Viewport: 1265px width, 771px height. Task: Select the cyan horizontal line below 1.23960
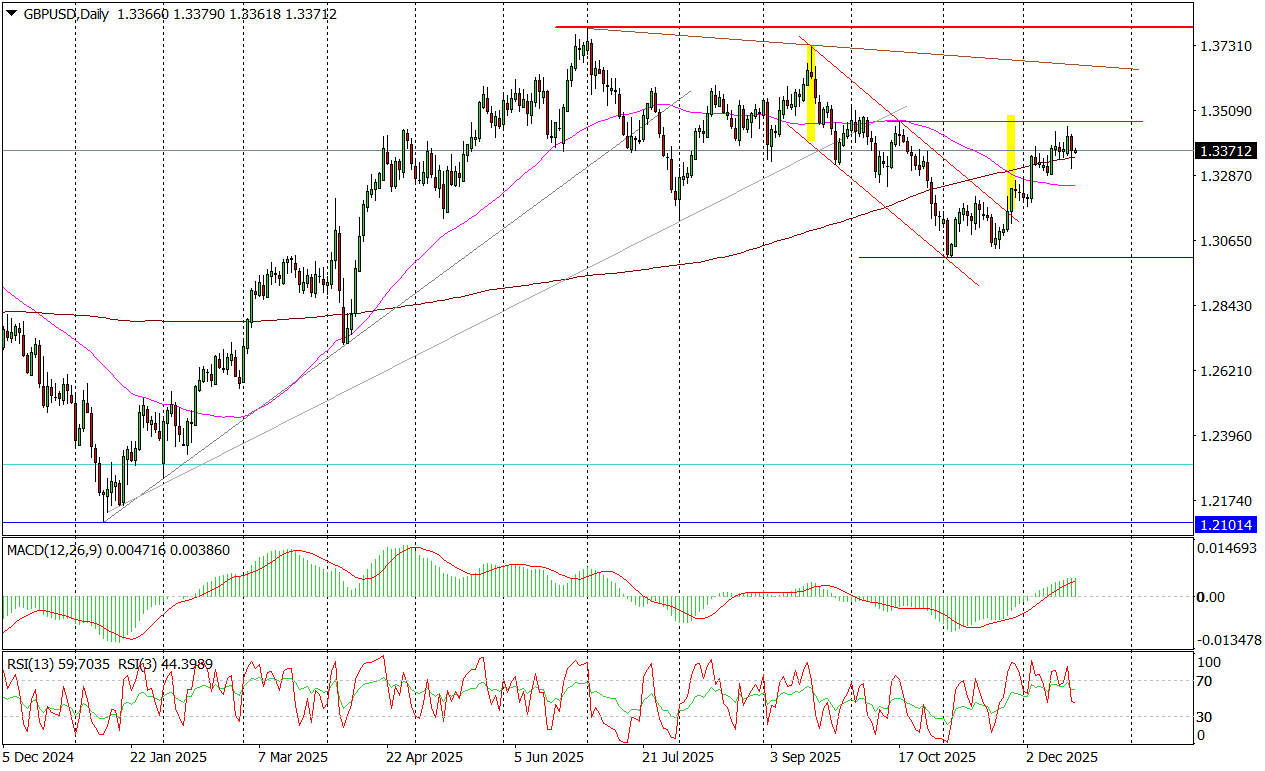(600, 464)
